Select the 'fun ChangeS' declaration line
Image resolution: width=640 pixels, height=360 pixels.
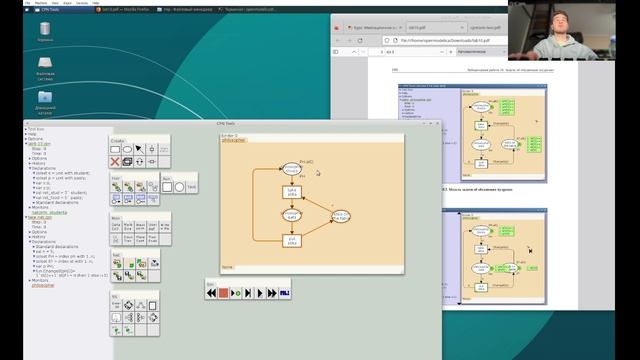tap(56, 271)
